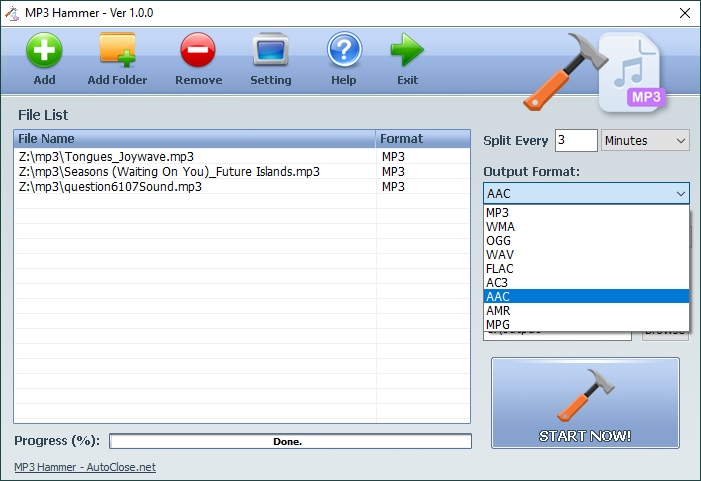Screen dimensions: 701x481
Task: Click the Split Every number field
Action: (575, 141)
